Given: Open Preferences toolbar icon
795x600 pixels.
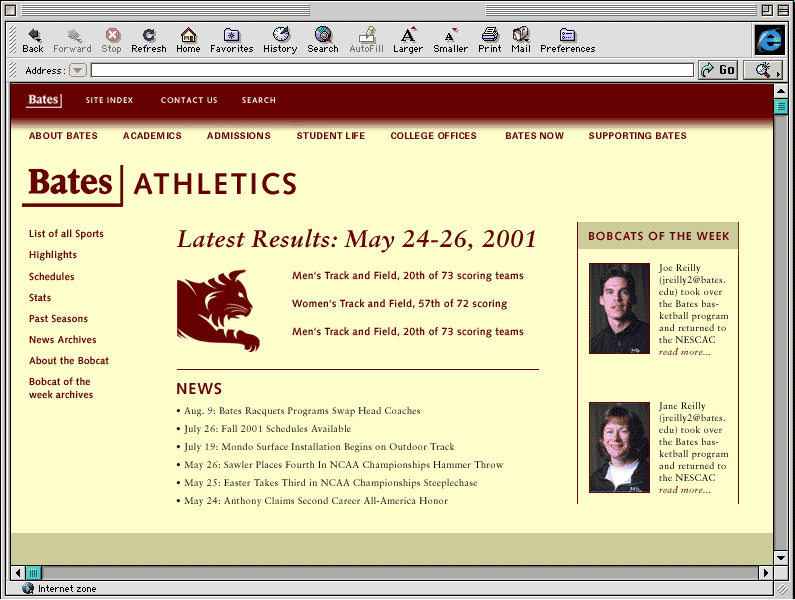Looking at the screenshot, I should tap(567, 41).
